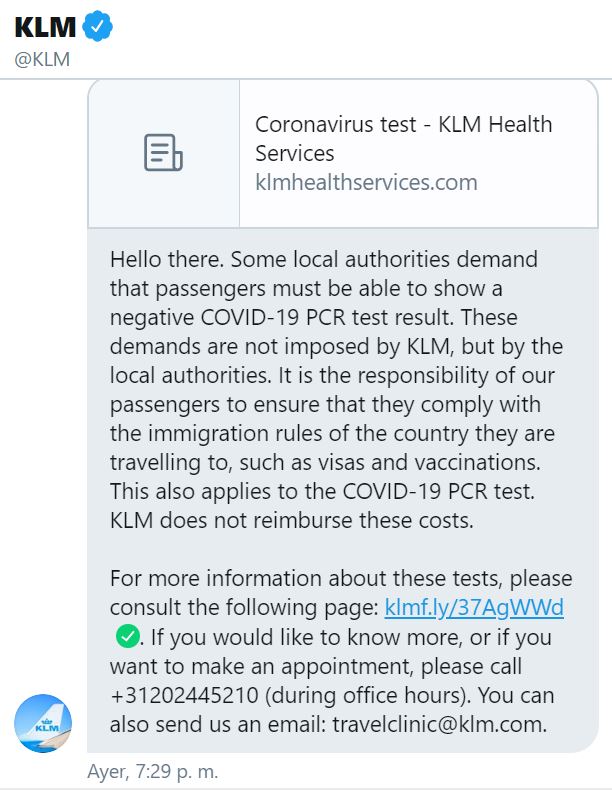Click the sentence KLM does not reimburse these costs
This screenshot has height=791, width=612.
[x=292, y=521]
